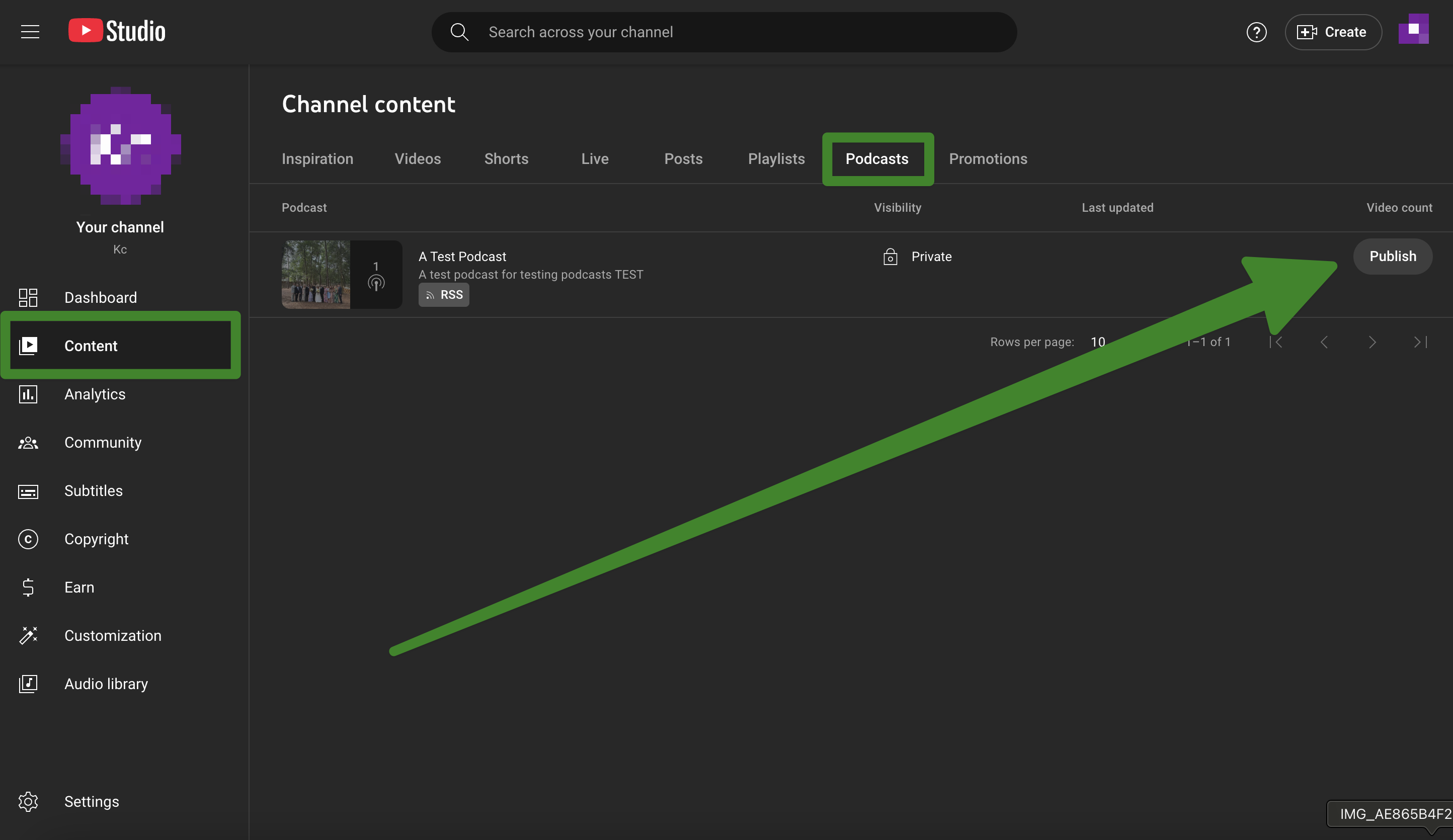Click the YouTube Studio logo
This screenshot has height=840, width=1453.
point(117,31)
